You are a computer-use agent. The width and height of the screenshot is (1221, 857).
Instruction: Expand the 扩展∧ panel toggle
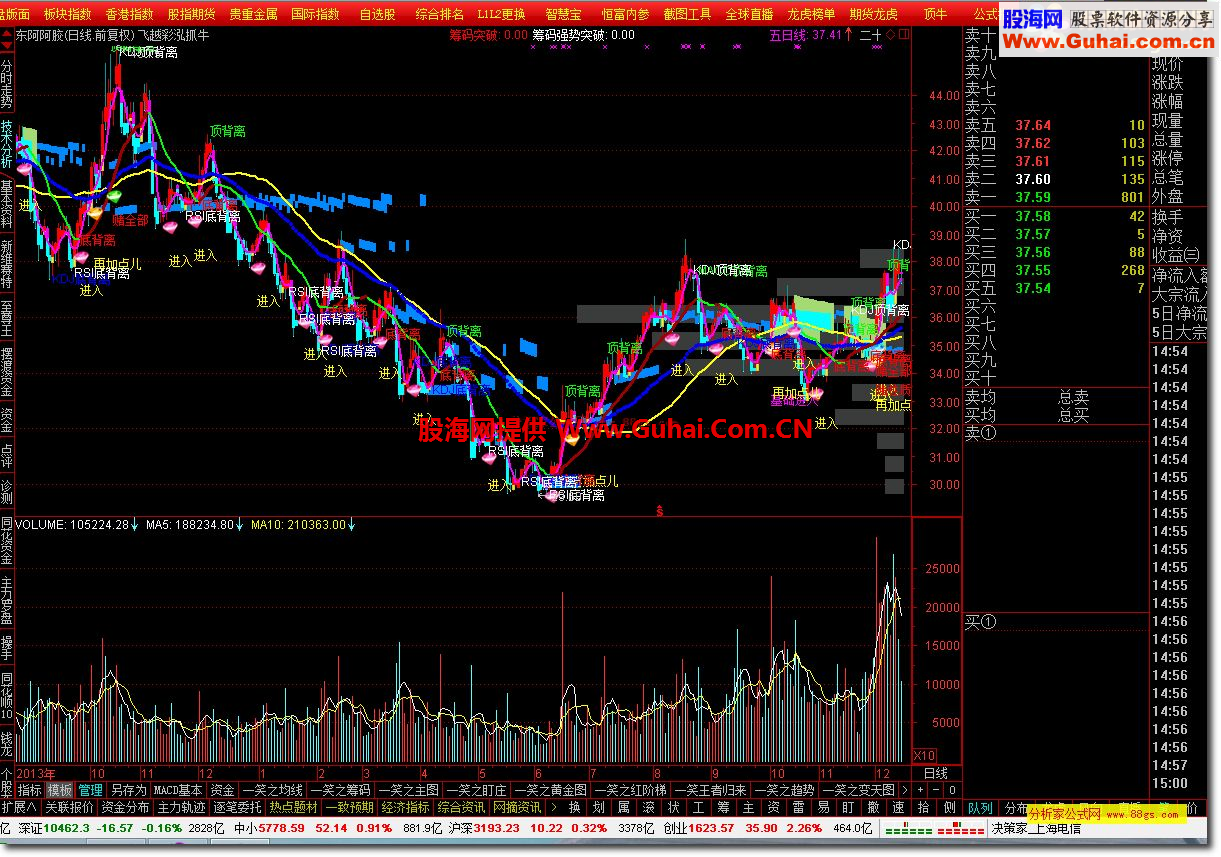tap(19, 807)
